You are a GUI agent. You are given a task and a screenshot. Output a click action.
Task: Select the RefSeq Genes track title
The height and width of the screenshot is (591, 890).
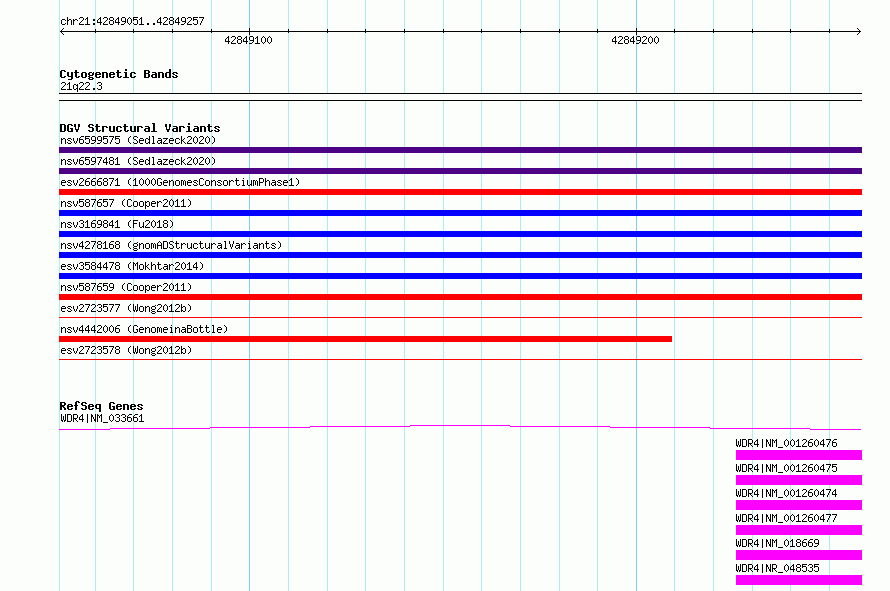pyautogui.click(x=101, y=406)
